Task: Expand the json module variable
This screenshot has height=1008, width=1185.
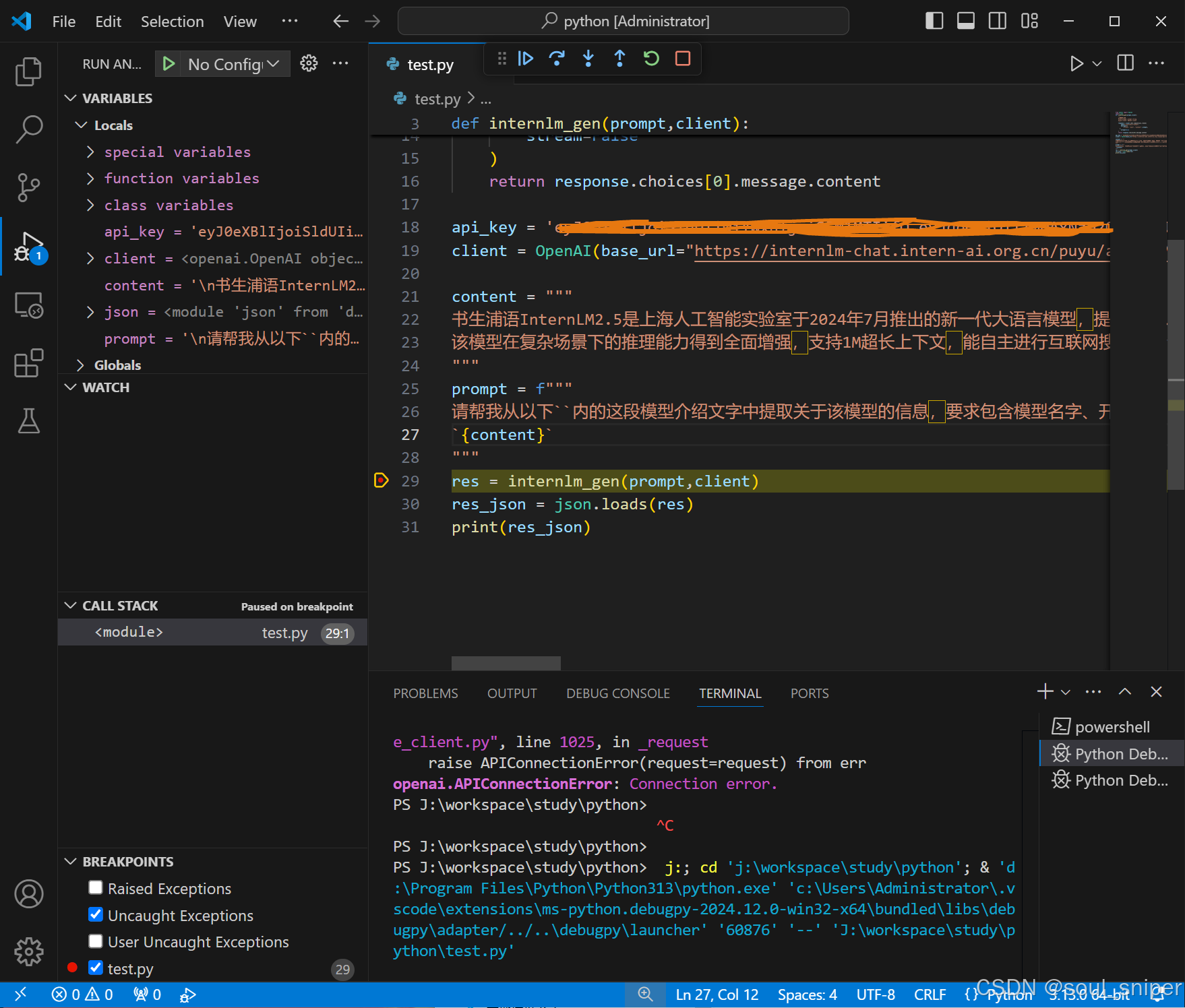Action: coord(90,311)
